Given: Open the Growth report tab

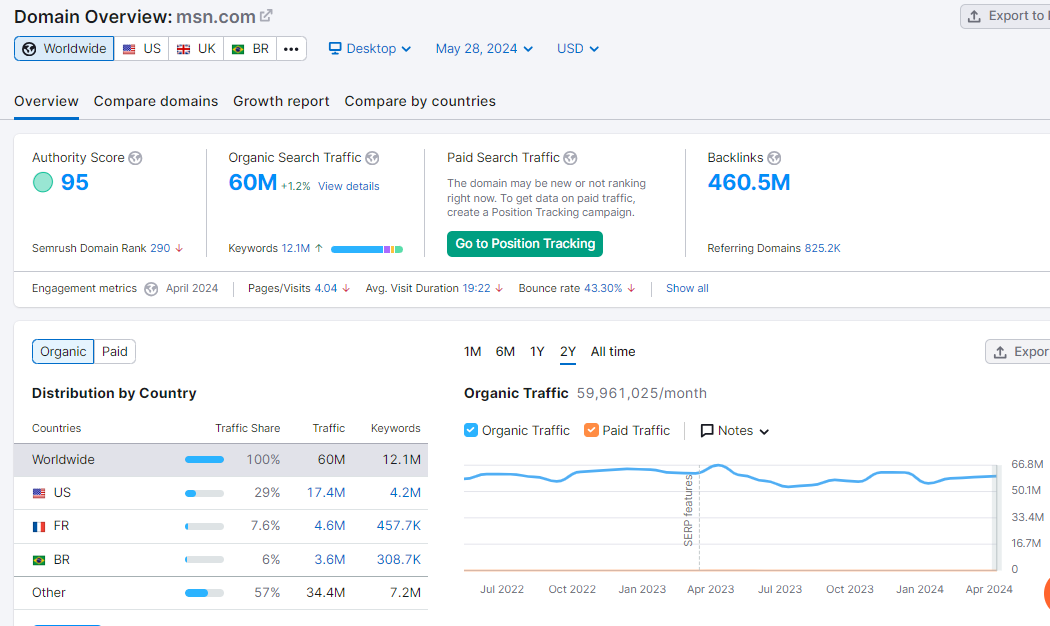Looking at the screenshot, I should (x=281, y=101).
